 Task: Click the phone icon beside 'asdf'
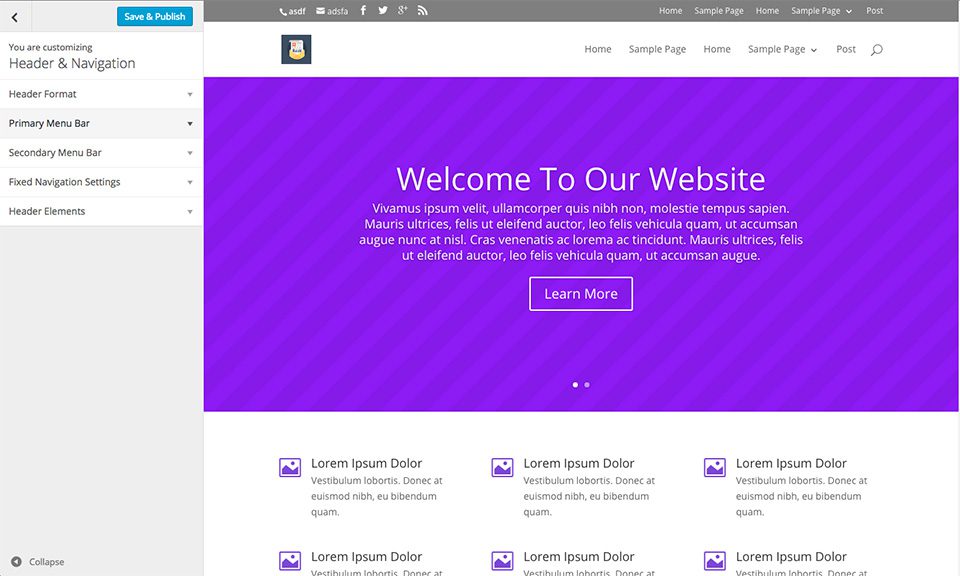[x=281, y=10]
